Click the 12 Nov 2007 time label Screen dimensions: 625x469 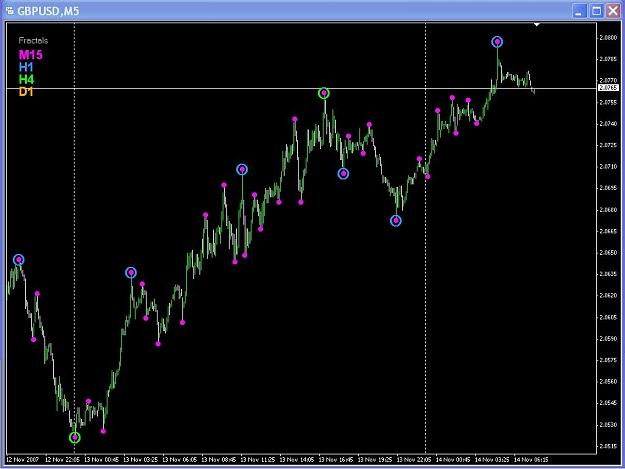tap(22, 459)
